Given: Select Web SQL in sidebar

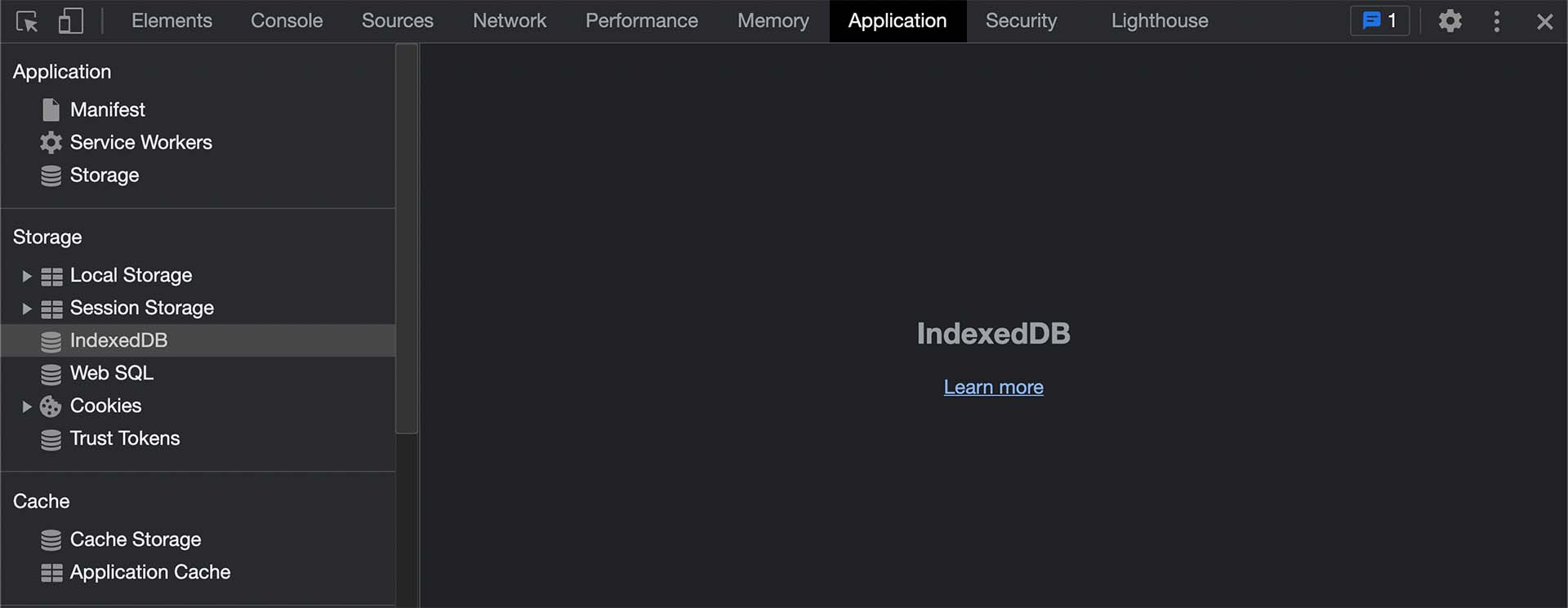Looking at the screenshot, I should [111, 373].
